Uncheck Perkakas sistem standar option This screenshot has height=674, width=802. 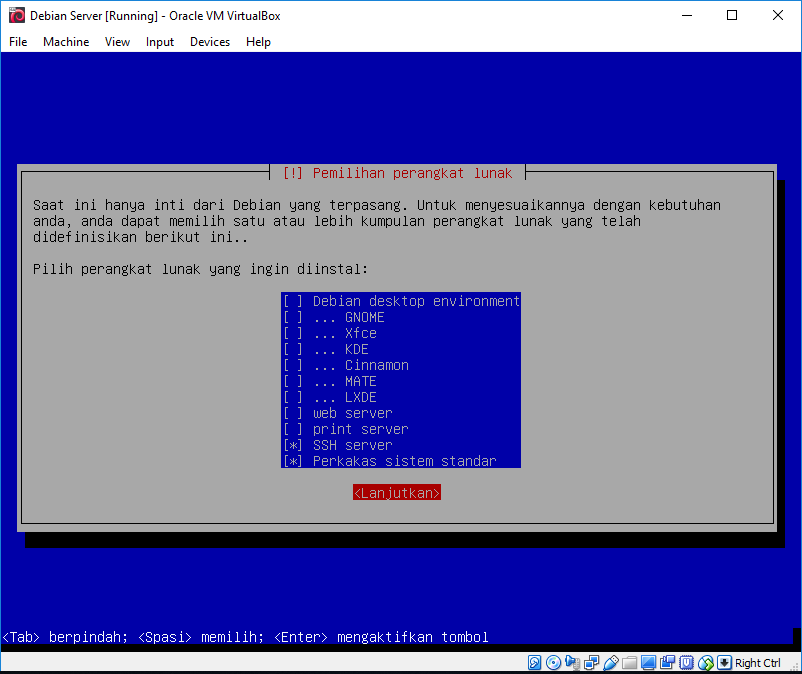point(293,461)
